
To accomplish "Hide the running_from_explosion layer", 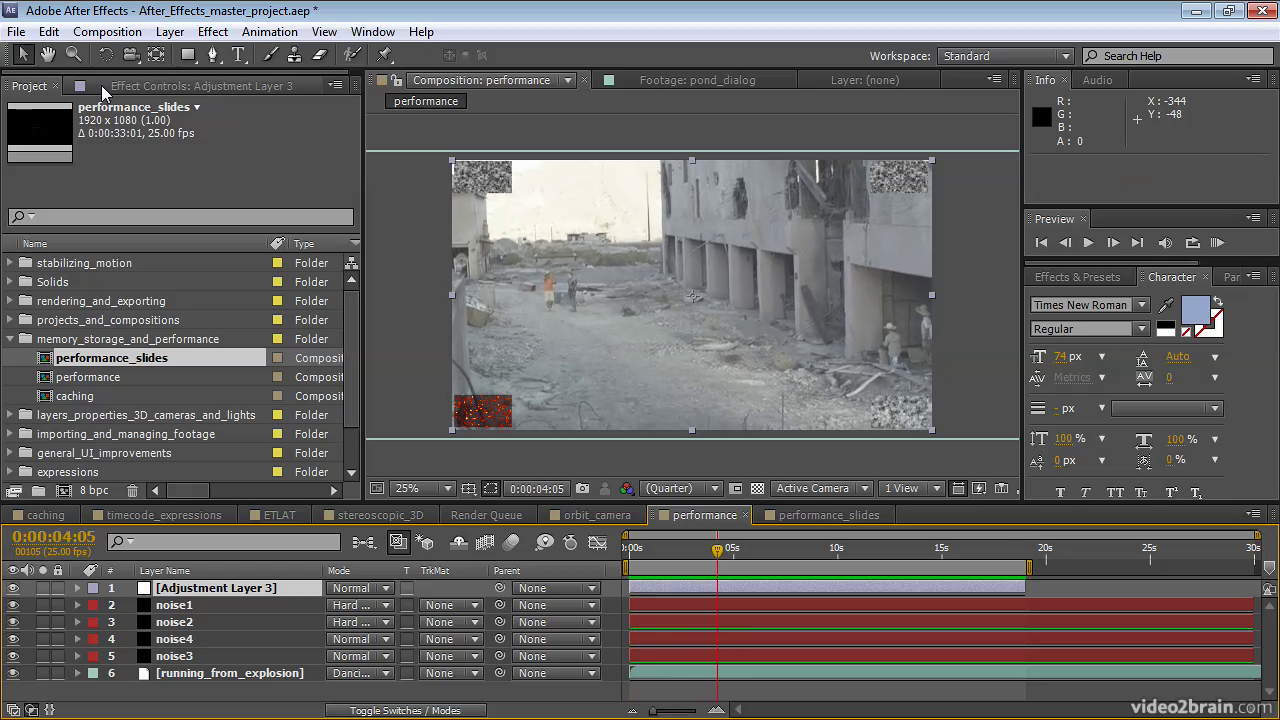I will click(x=13, y=673).
